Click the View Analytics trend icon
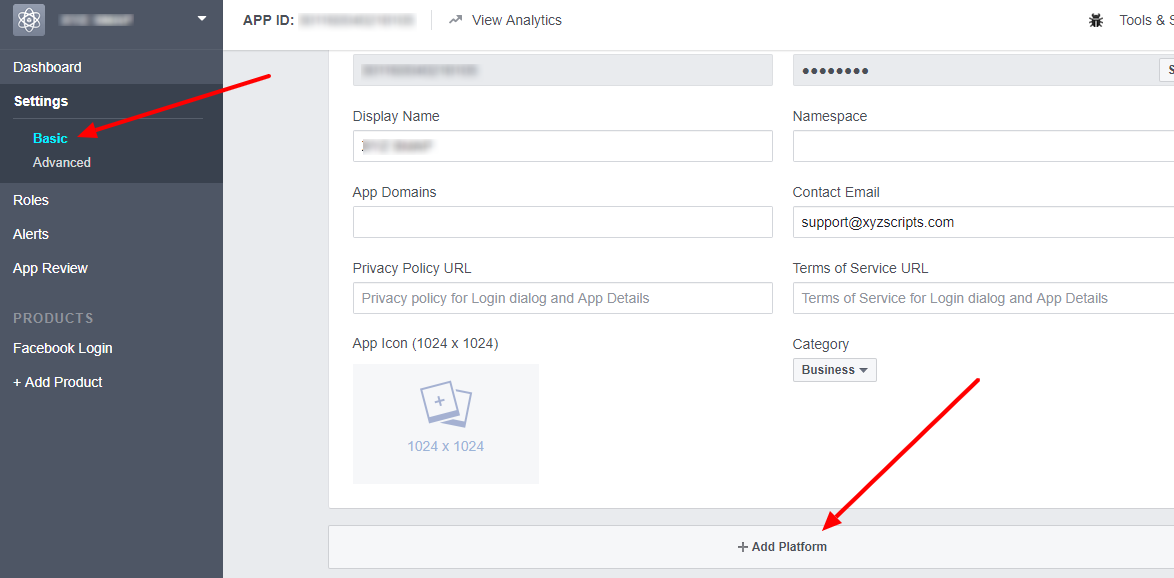Viewport: 1174px width, 578px height. pos(456,20)
